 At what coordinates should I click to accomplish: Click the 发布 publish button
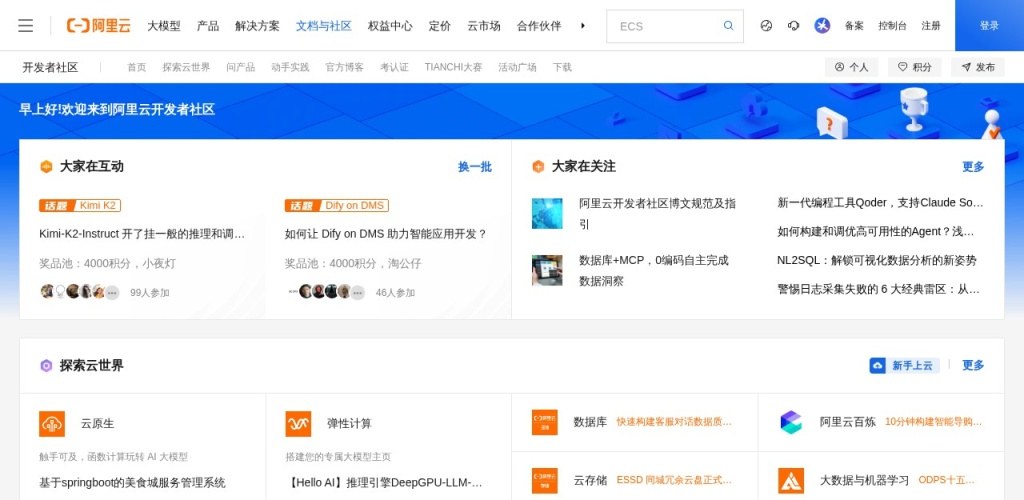click(x=976, y=67)
